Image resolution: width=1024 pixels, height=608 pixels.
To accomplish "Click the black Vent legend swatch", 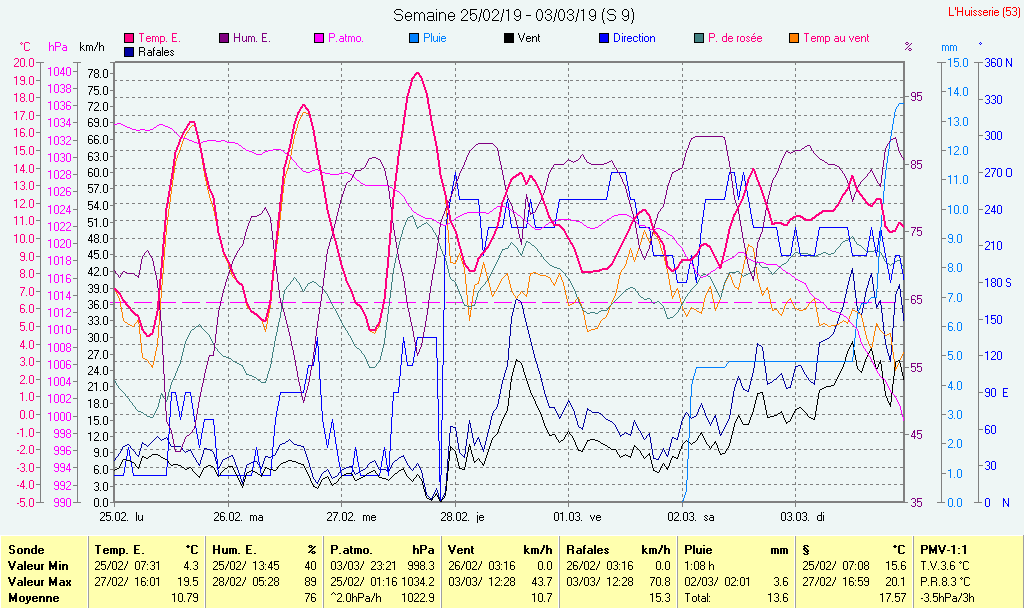I will pyautogui.click(x=509, y=38).
